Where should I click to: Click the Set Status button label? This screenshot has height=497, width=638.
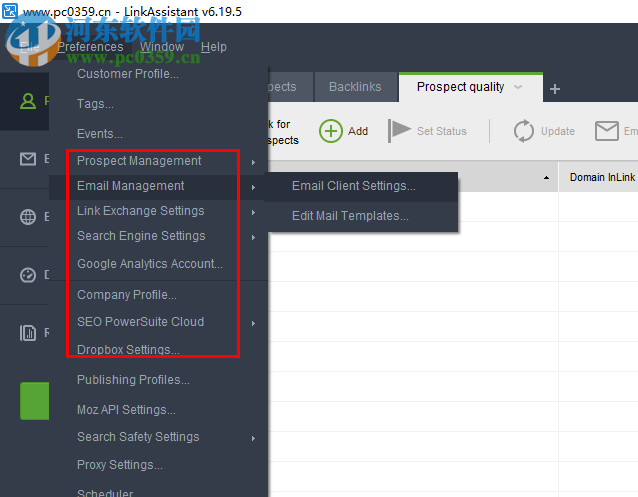(x=442, y=131)
